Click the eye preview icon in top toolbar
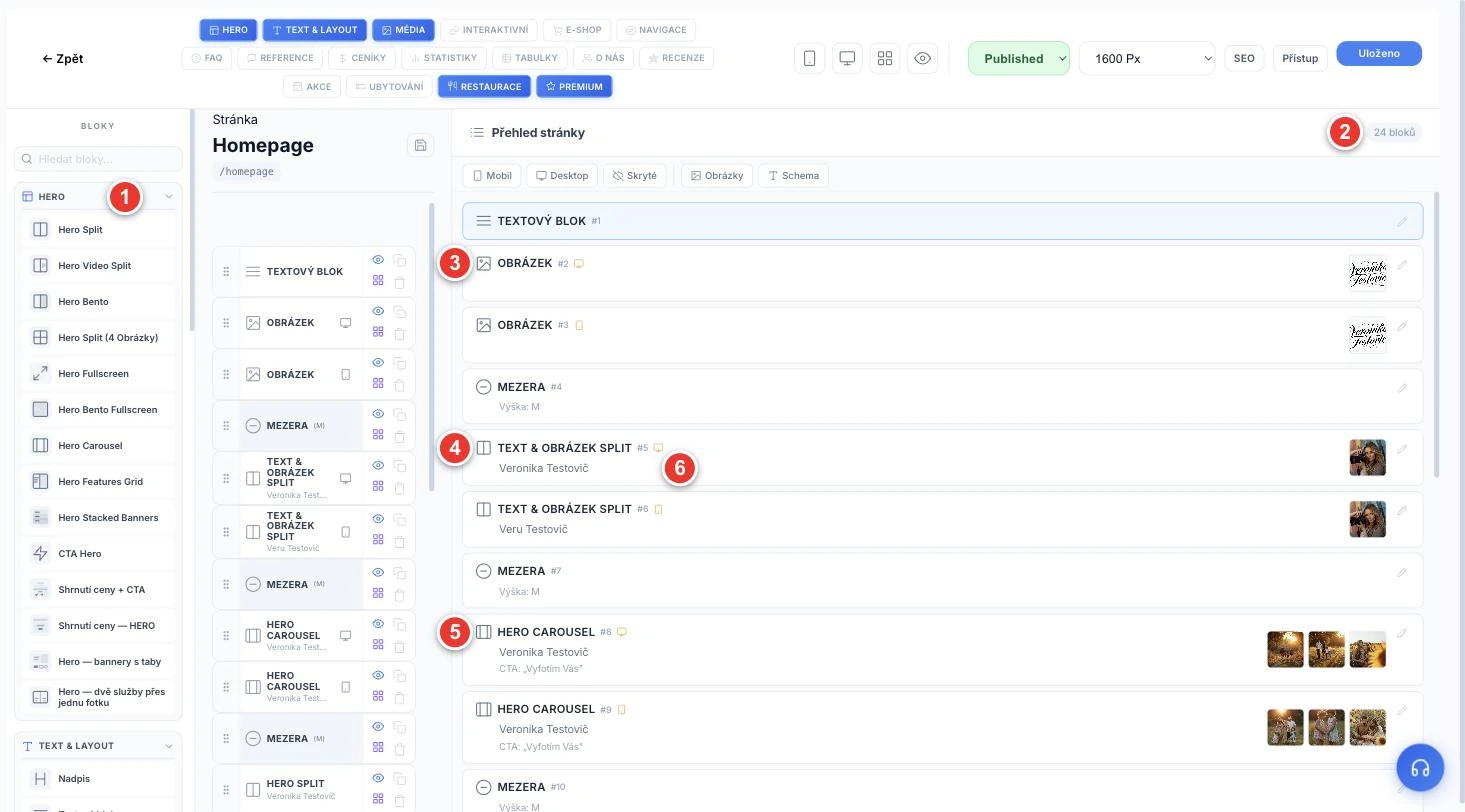The width and height of the screenshot is (1465, 812). tap(923, 58)
